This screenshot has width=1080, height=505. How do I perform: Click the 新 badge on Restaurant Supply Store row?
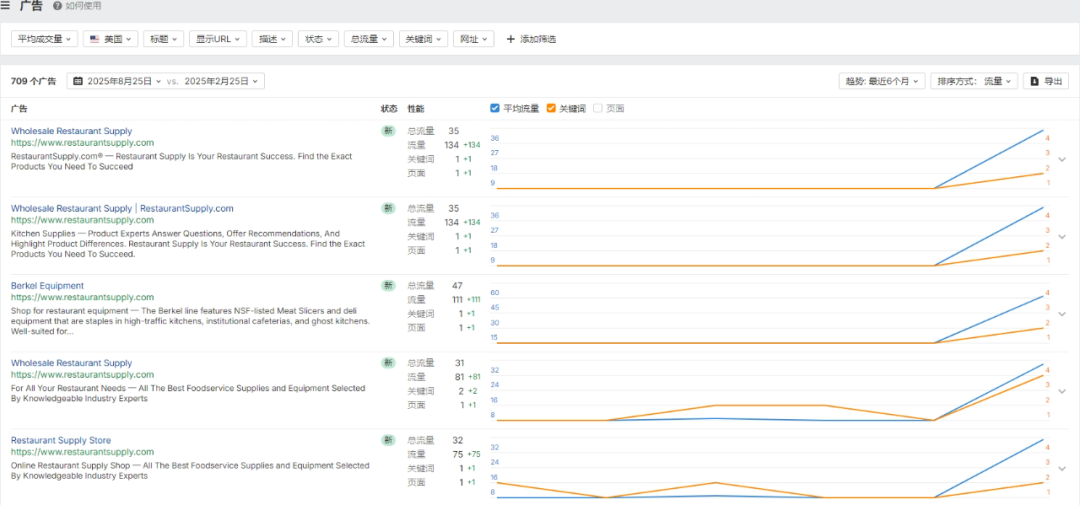(x=388, y=440)
